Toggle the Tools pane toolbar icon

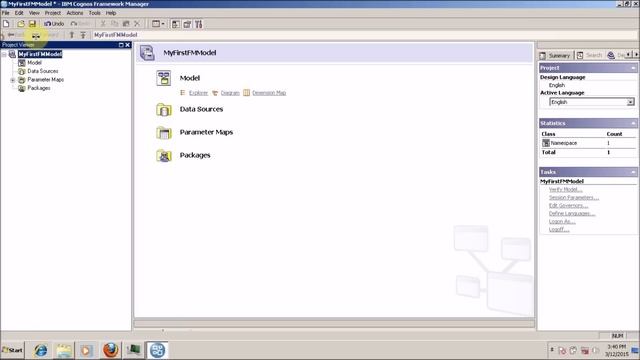click(198, 24)
